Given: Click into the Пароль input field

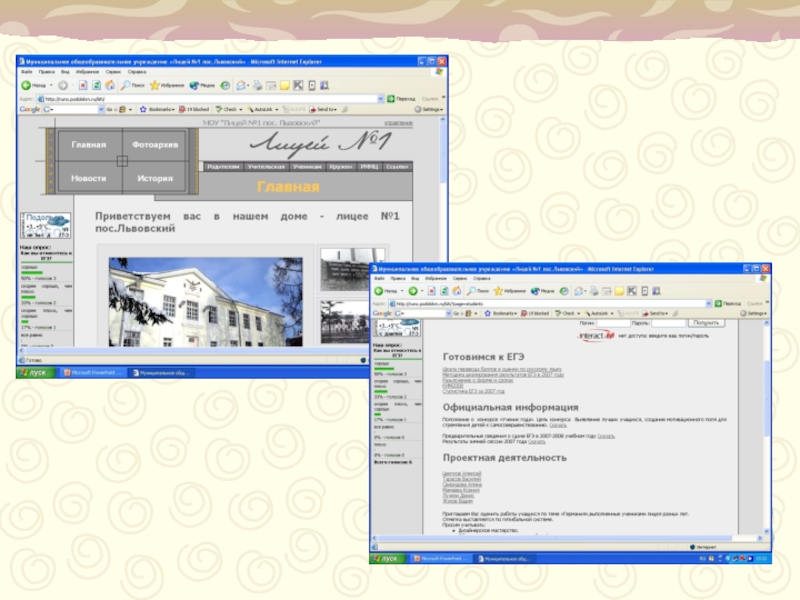Looking at the screenshot, I should (x=658, y=324).
